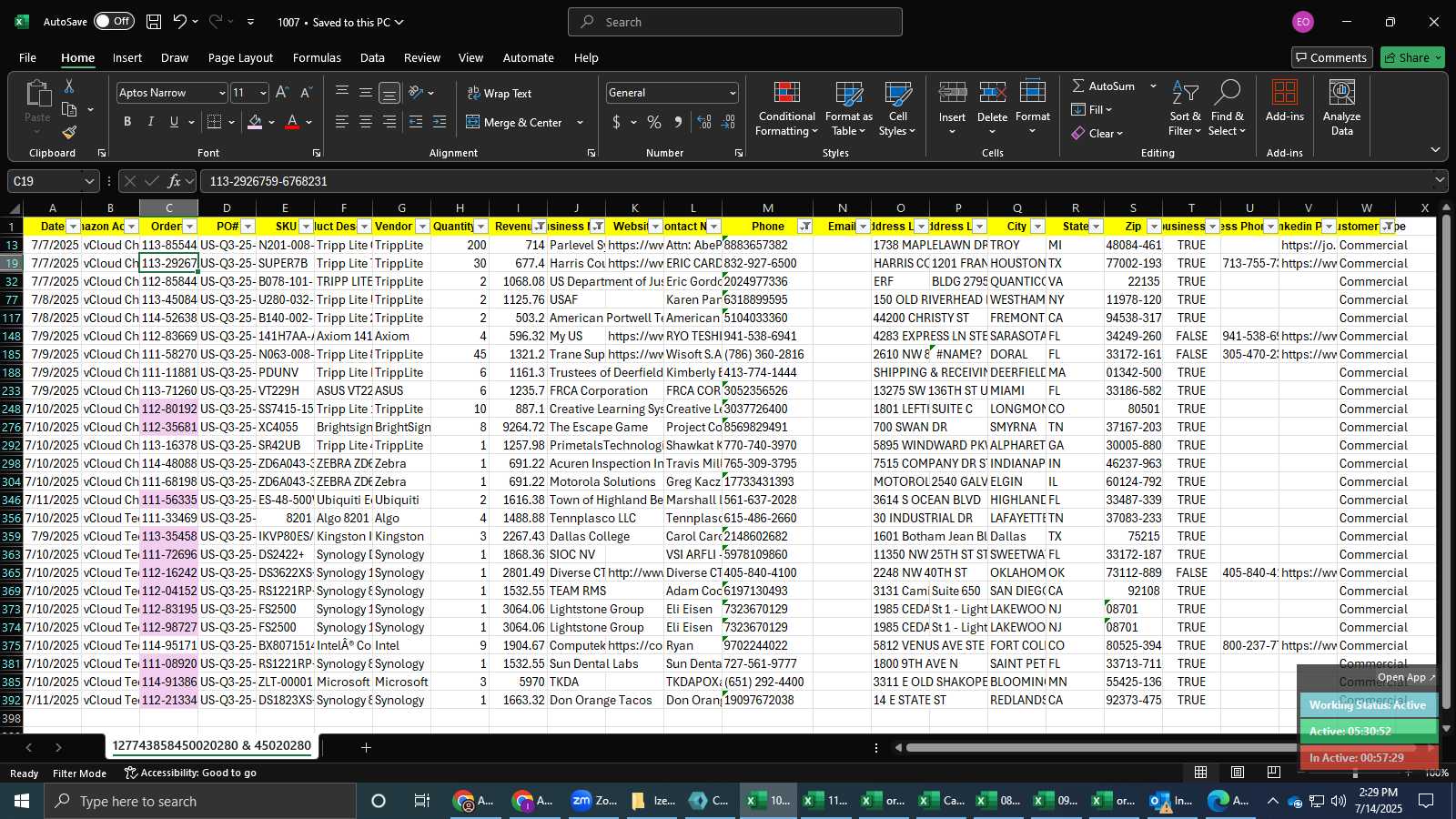
Task: Toggle bottom vertical alignment
Action: pyautogui.click(x=389, y=93)
